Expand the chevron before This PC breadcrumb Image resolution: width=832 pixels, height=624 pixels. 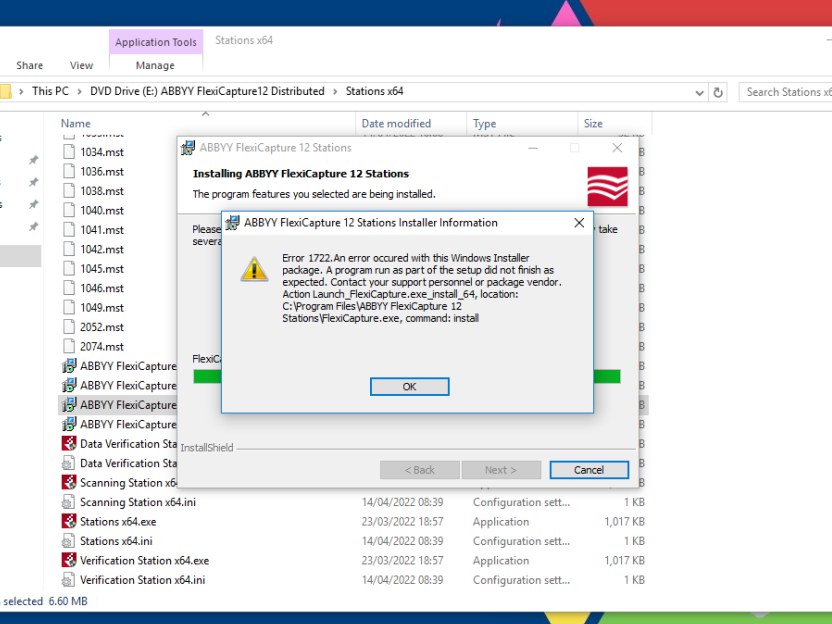click(21, 91)
